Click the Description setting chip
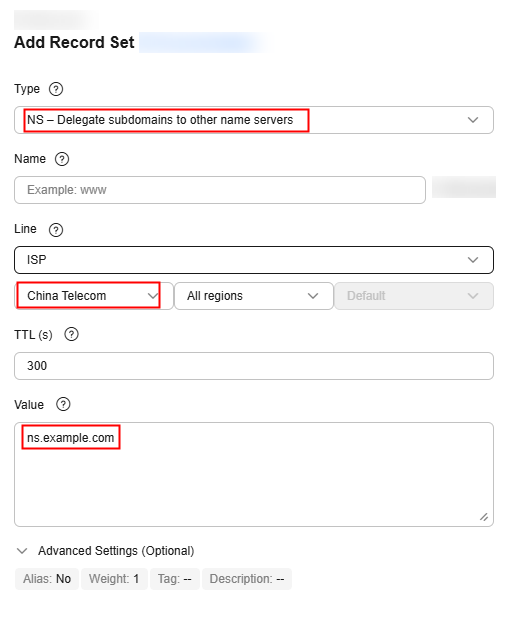510x644 pixels. click(247, 579)
